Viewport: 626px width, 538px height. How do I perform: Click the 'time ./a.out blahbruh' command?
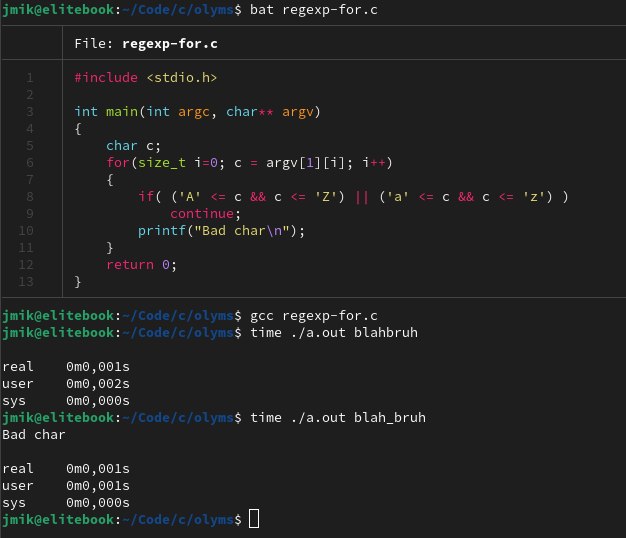point(334,333)
